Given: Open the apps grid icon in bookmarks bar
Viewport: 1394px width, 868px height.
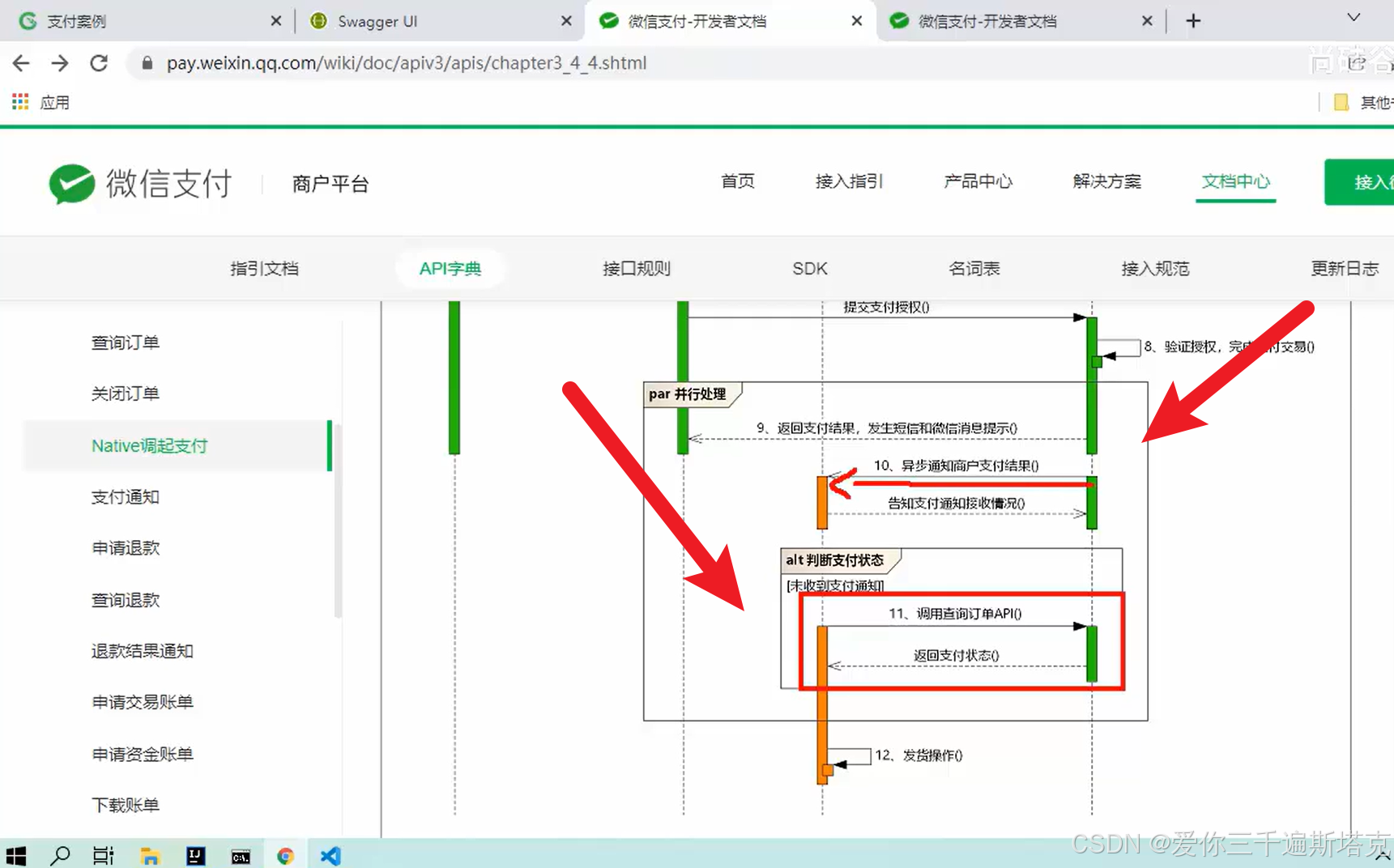Looking at the screenshot, I should point(20,102).
